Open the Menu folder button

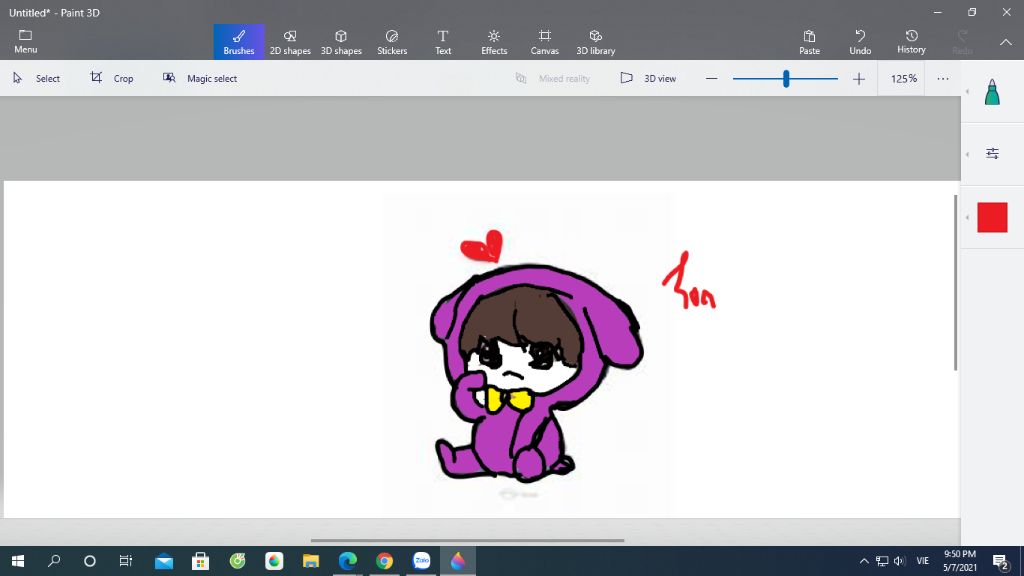point(25,42)
